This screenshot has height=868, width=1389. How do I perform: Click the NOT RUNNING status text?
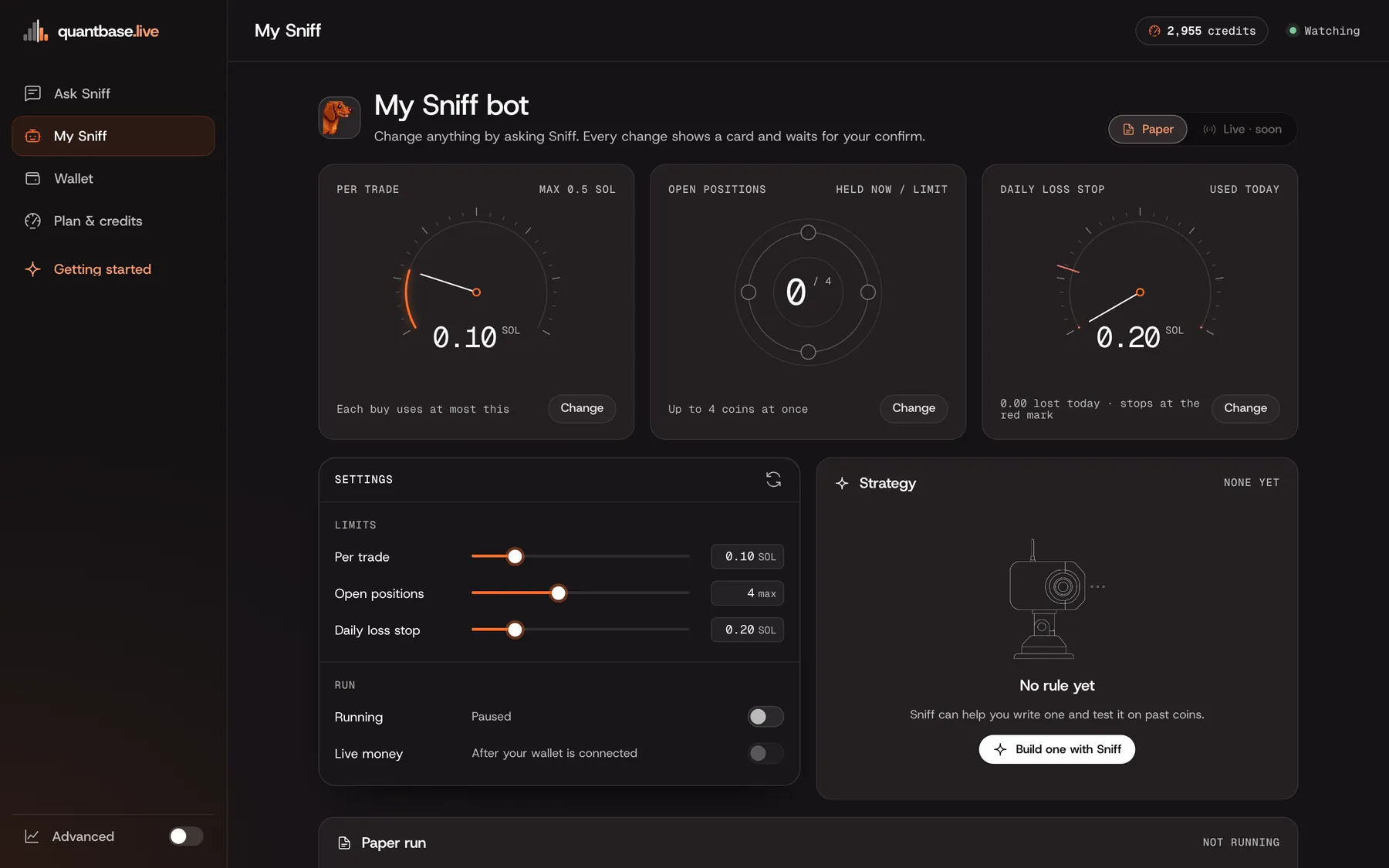click(1241, 843)
